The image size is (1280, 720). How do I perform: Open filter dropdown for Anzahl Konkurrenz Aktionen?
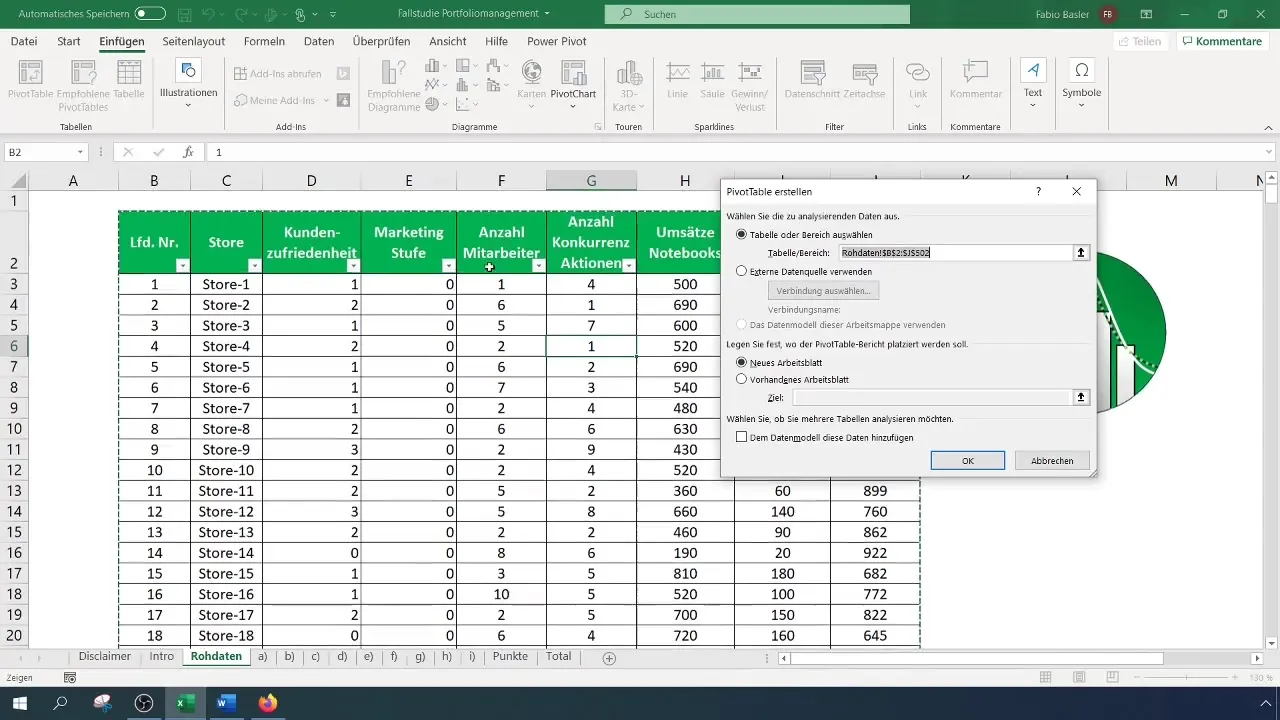628,266
